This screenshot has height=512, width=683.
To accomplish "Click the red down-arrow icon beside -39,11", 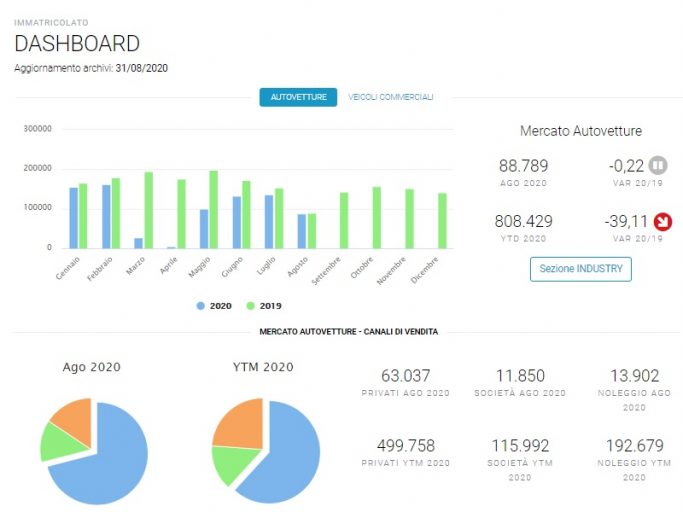I will [x=663, y=222].
